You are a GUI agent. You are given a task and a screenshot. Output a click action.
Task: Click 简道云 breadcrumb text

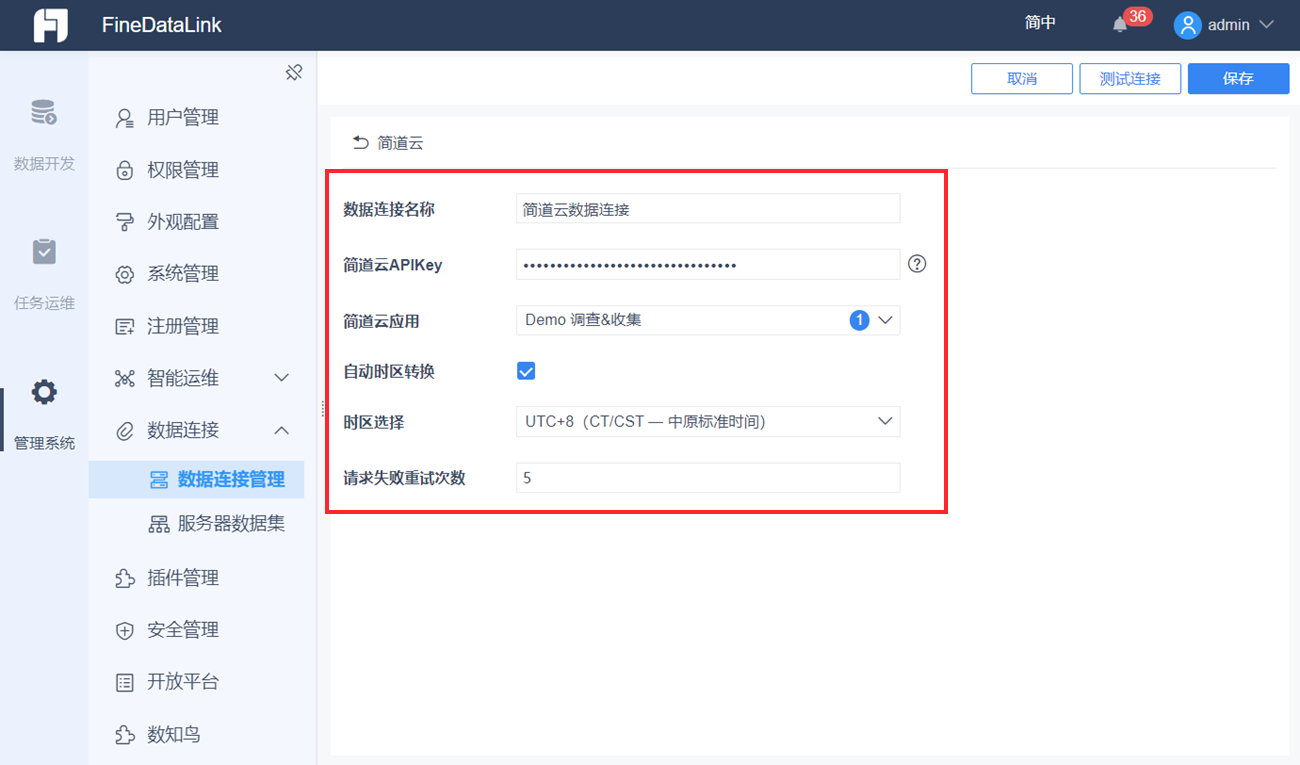[x=400, y=143]
